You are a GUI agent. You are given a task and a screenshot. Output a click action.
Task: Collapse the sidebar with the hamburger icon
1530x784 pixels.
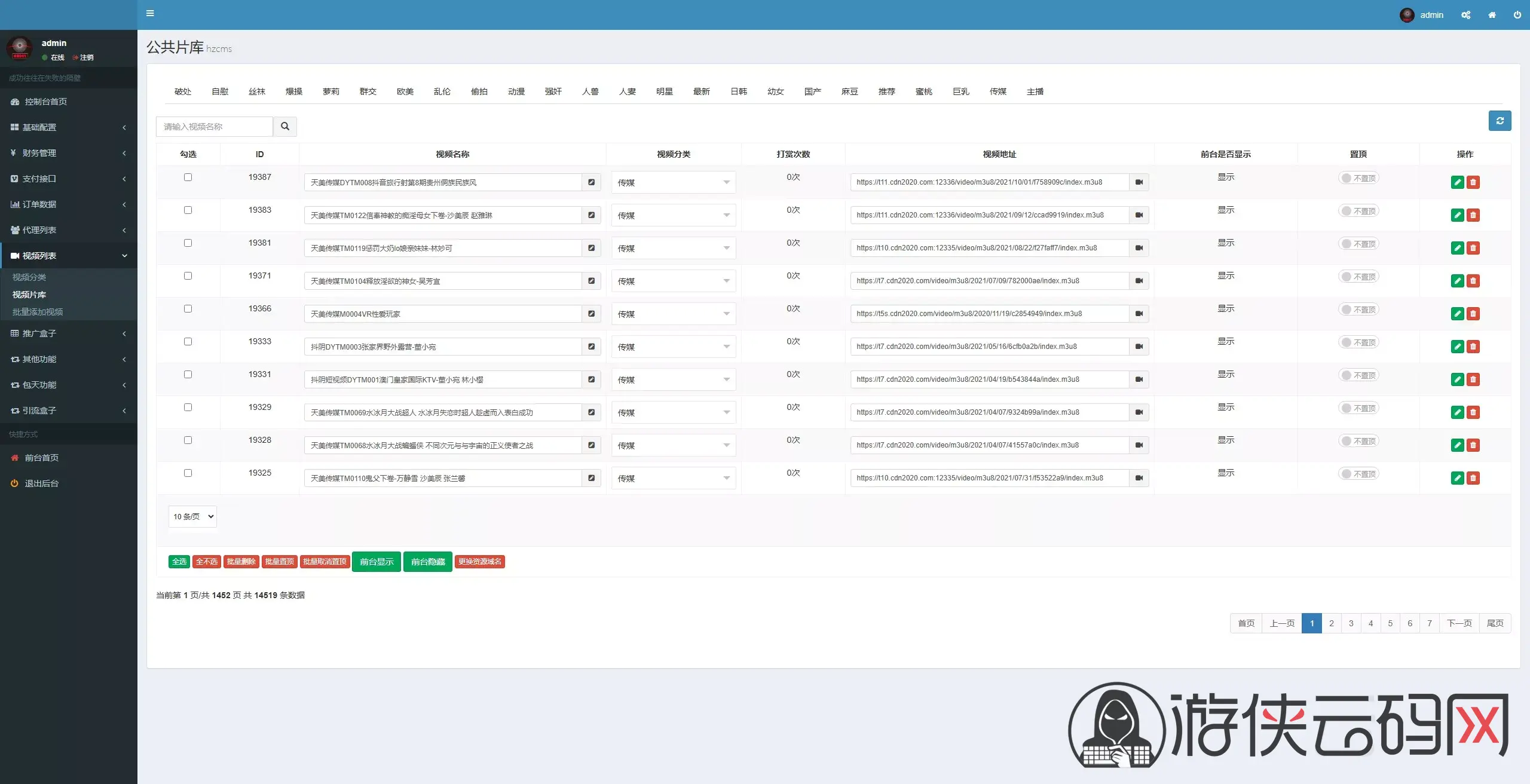click(150, 13)
